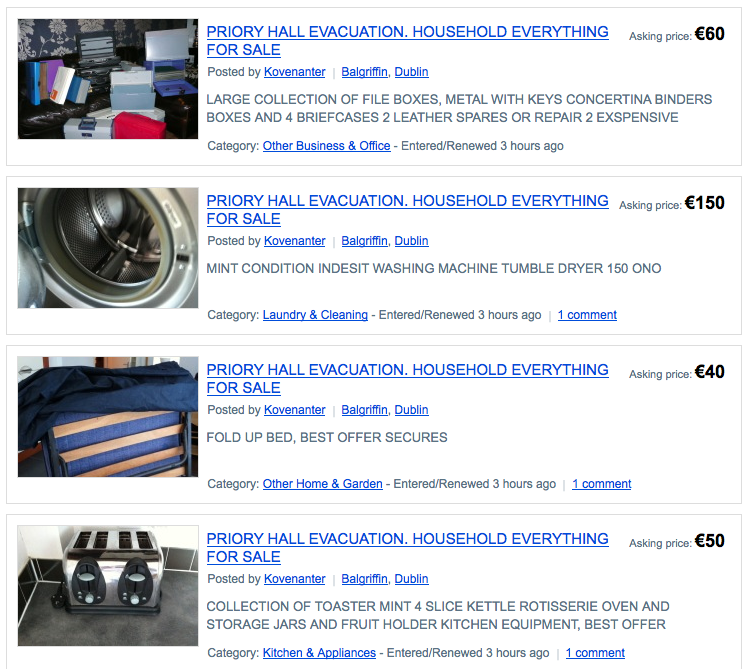The width and height of the screenshot is (755, 669).
Task: Open the €150 washing machine listing title
Action: click(x=407, y=210)
